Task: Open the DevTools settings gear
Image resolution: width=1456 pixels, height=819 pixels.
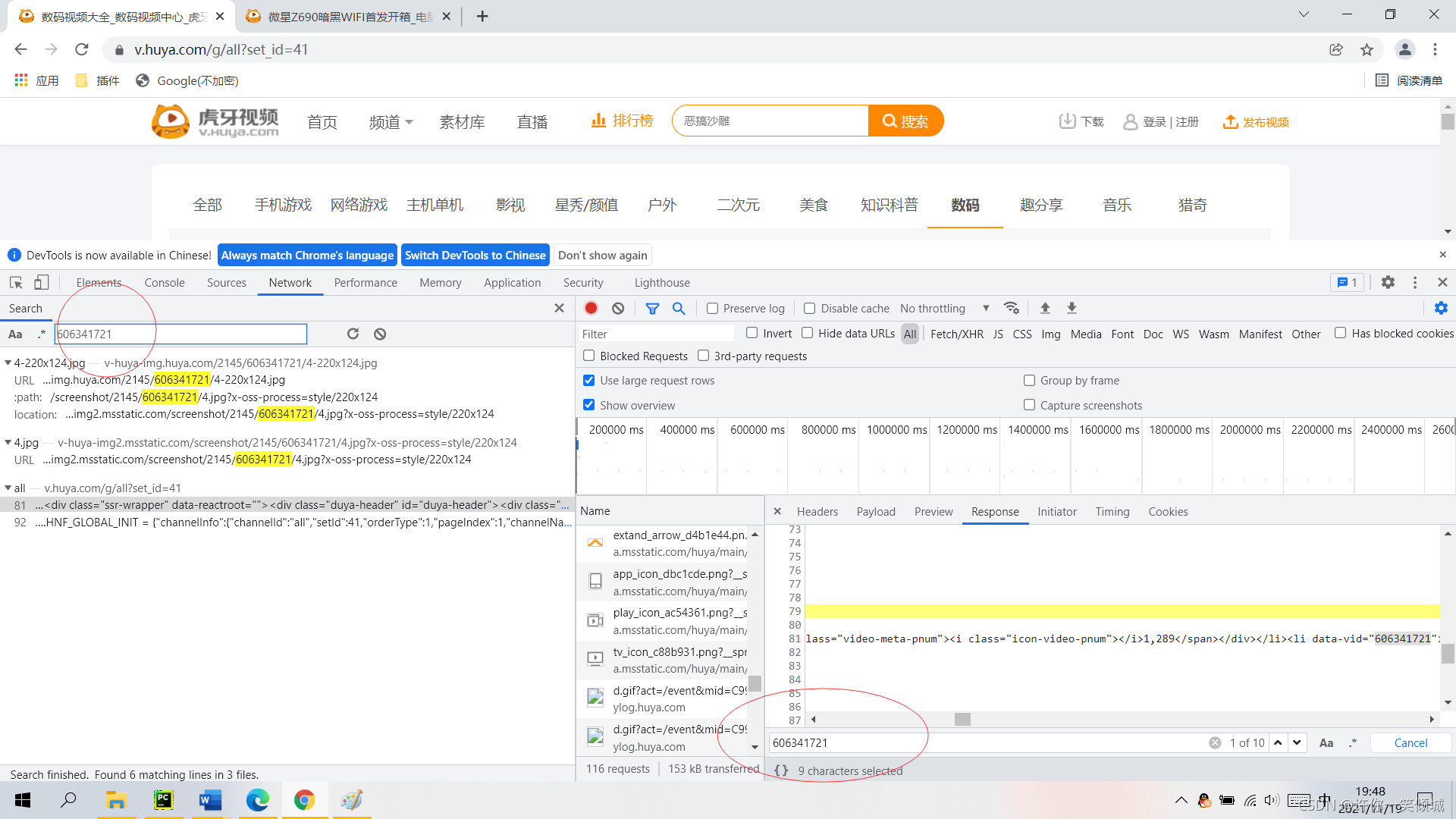Action: 1388,282
